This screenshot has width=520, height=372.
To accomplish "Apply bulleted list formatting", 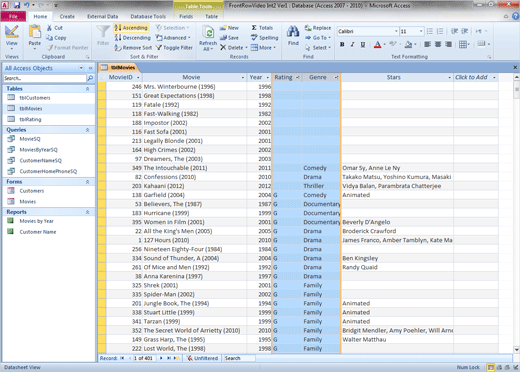I will [430, 31].
